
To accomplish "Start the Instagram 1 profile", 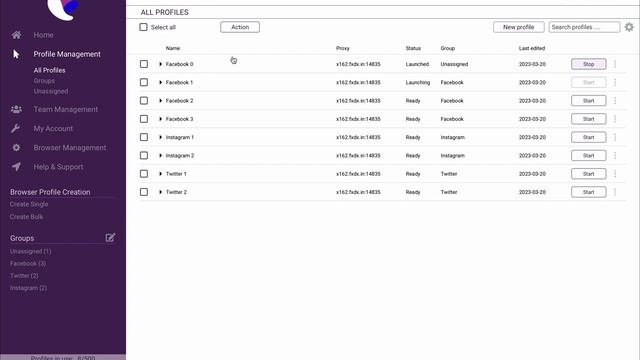I will coord(589,137).
